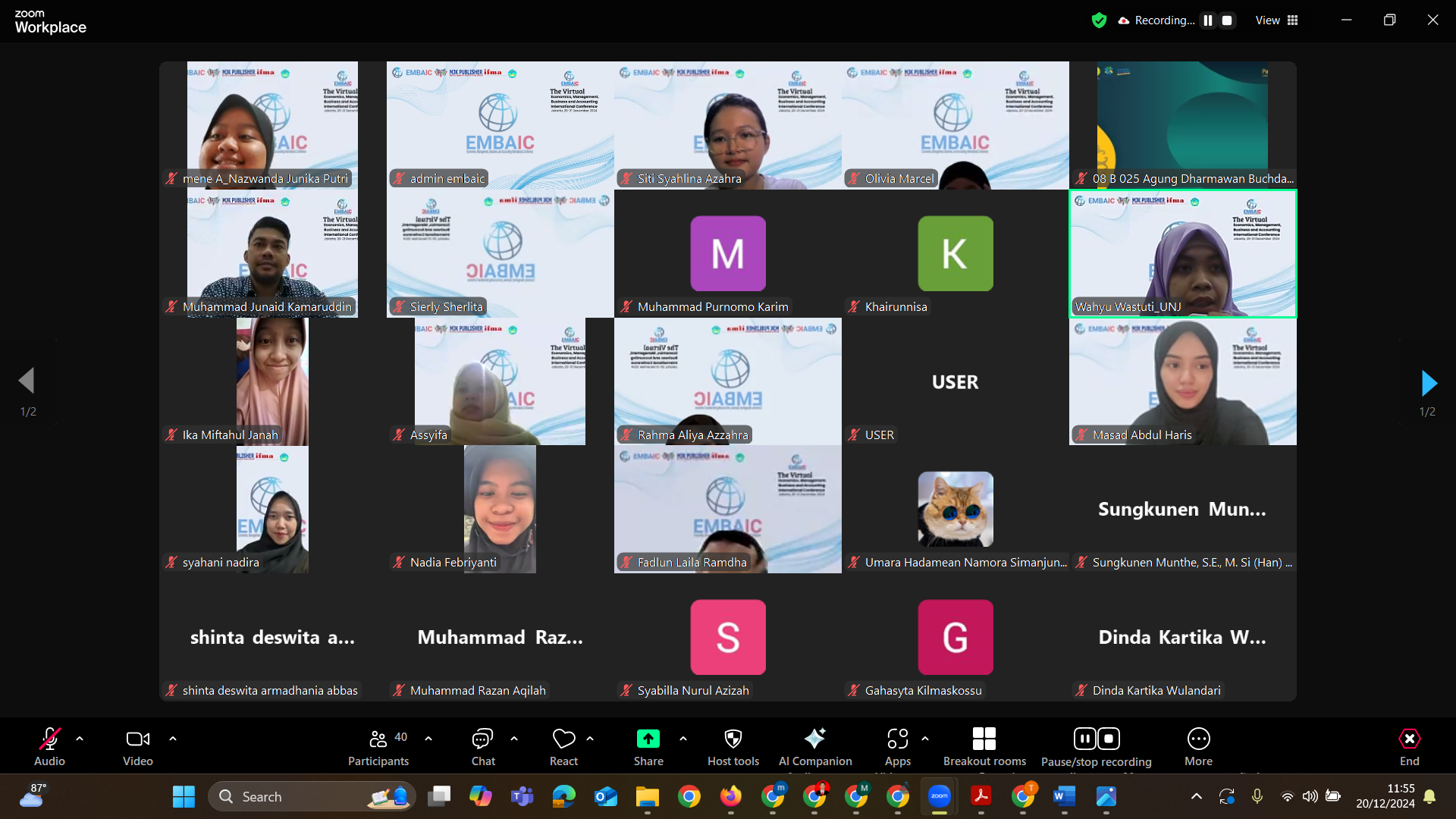Click the green Share screen button
1456x819 pixels.
[x=648, y=739]
